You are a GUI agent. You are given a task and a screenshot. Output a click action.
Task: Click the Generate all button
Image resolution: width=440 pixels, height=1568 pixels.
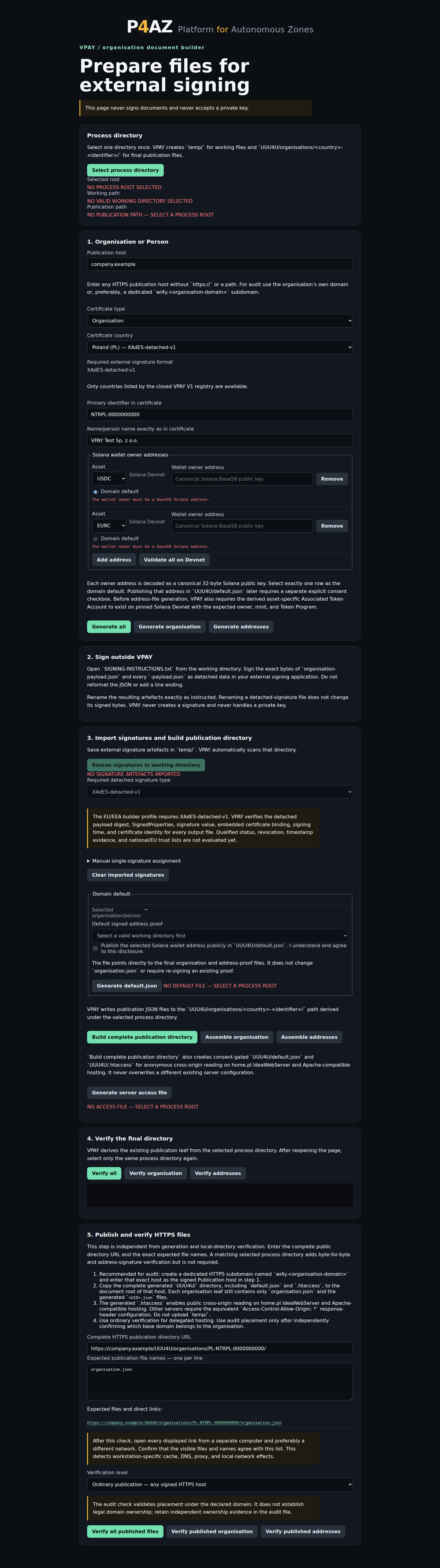point(109,627)
